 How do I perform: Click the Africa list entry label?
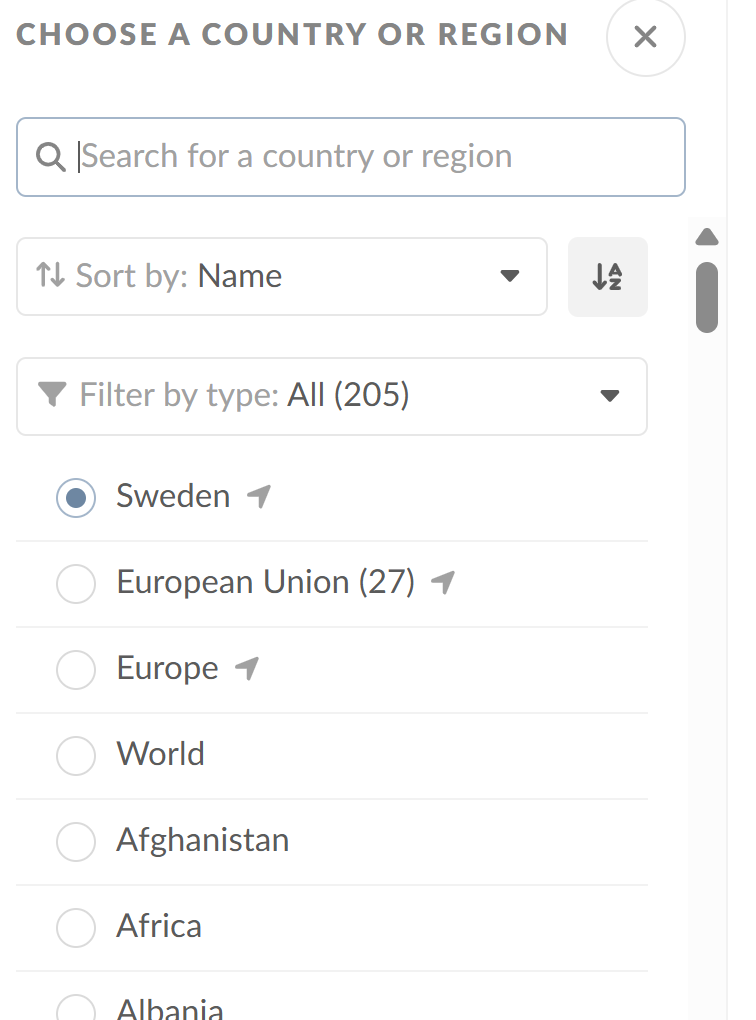pyautogui.click(x=159, y=926)
